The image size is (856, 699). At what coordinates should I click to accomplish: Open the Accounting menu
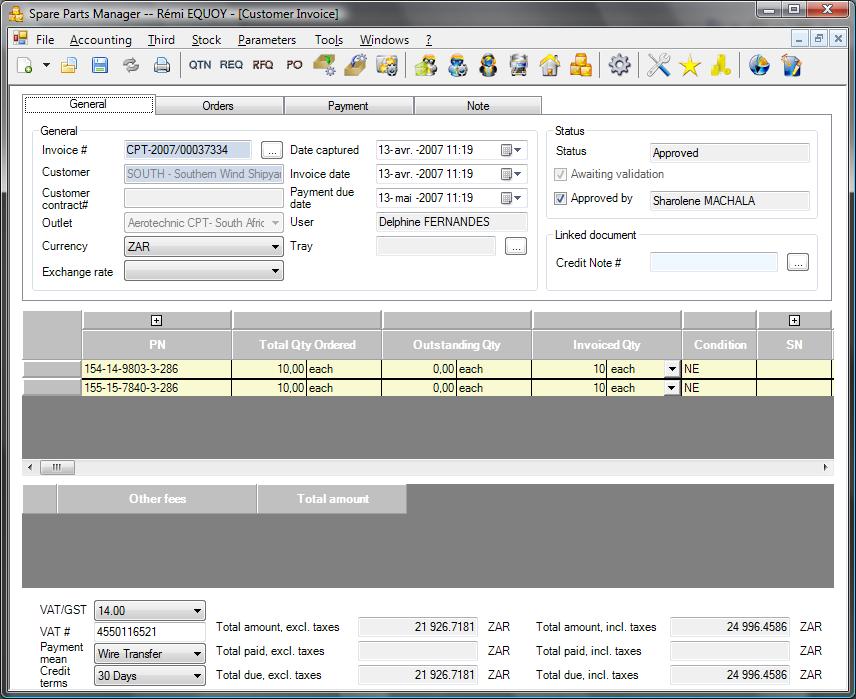(x=100, y=40)
